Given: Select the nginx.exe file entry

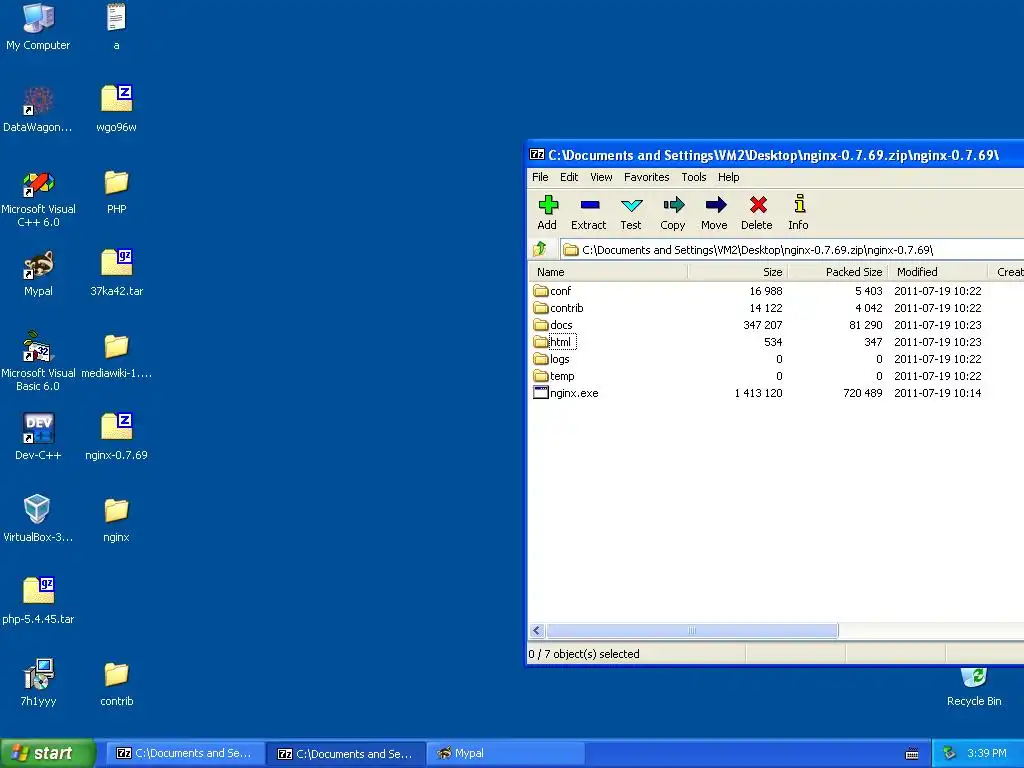Looking at the screenshot, I should click(566, 392).
